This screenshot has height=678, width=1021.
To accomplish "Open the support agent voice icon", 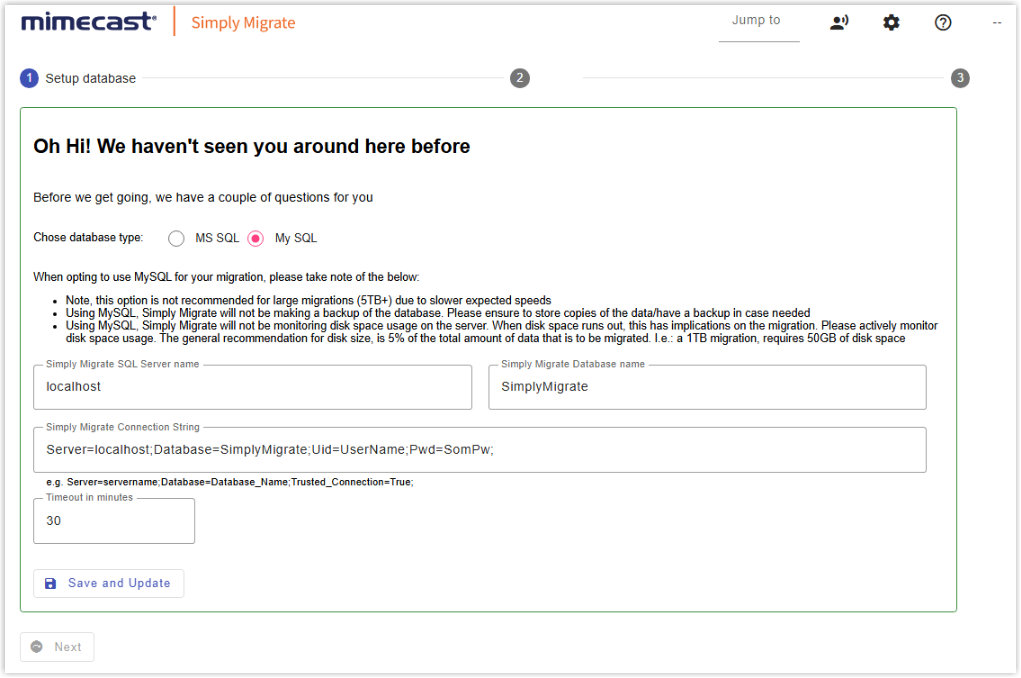I will tap(839, 23).
